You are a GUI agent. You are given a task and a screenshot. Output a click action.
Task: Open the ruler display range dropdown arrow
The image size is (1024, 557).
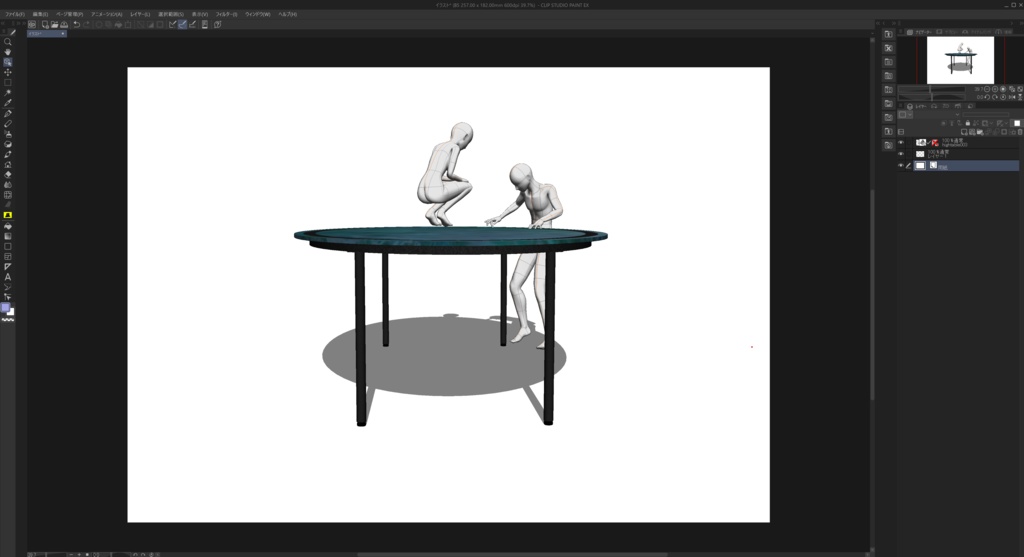coord(1005,123)
